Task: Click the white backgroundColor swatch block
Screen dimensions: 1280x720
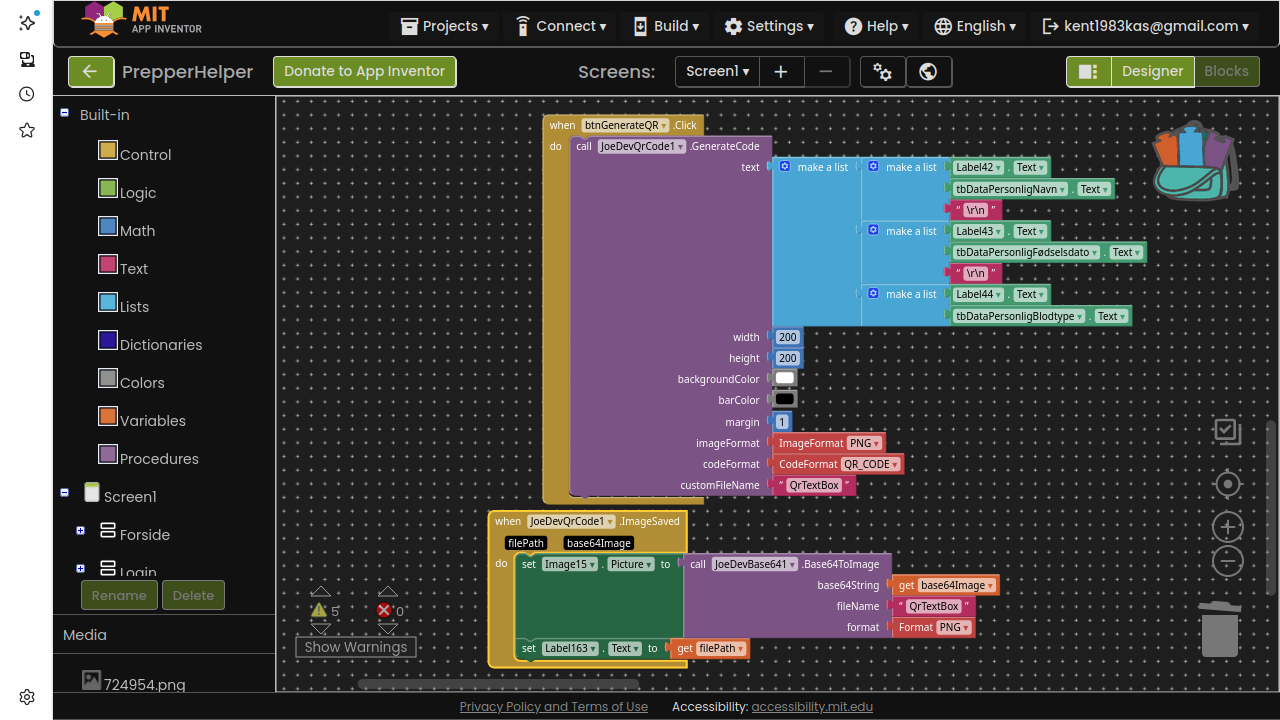Action: 785,379
